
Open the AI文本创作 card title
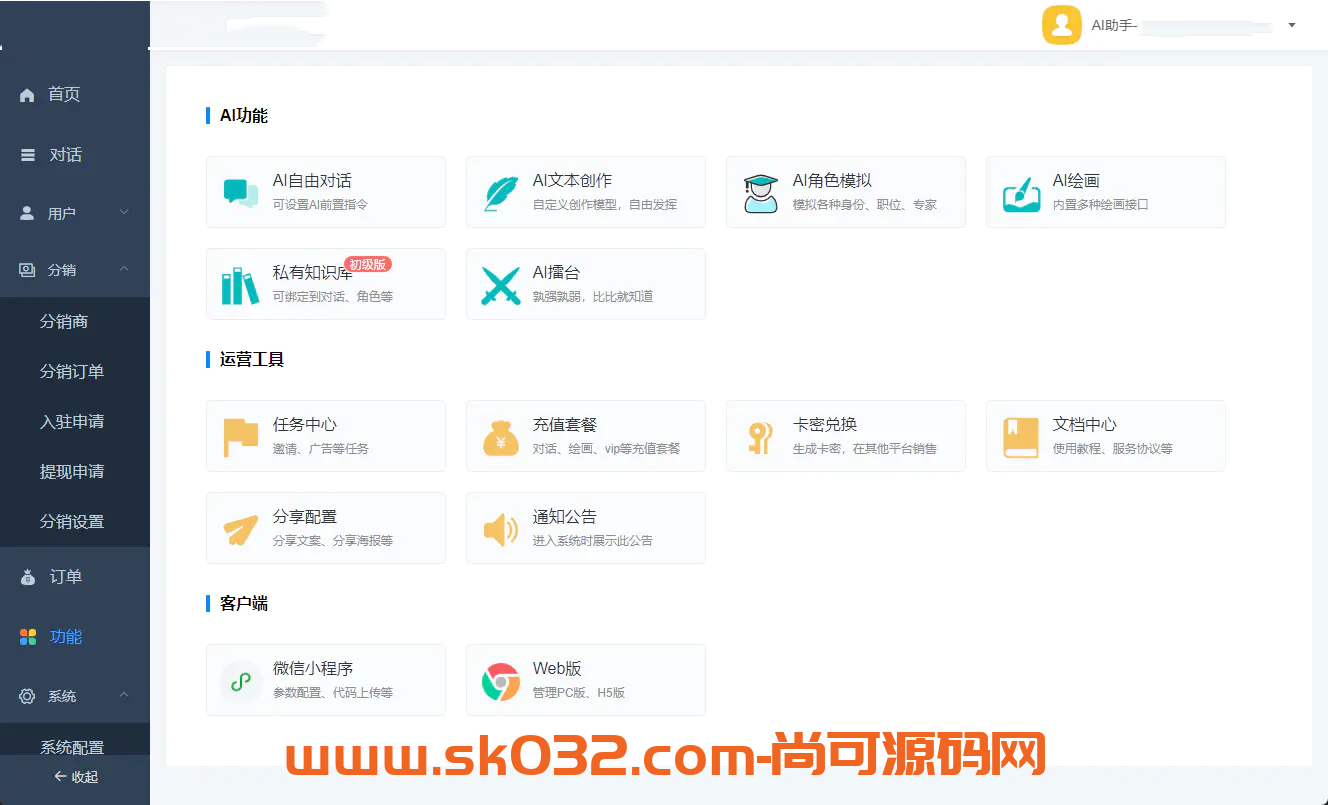[x=572, y=181]
